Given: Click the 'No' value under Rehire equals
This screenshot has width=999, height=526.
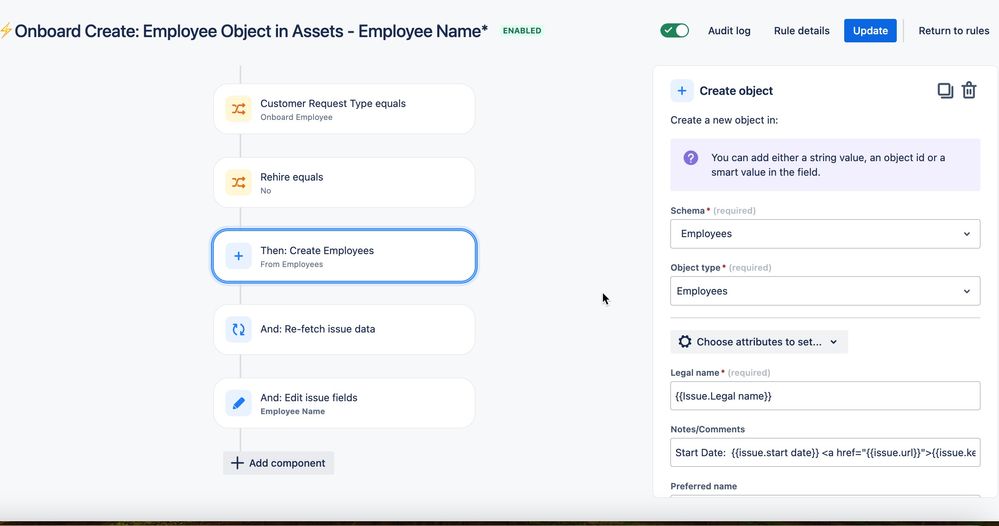Looking at the screenshot, I should pos(266,191).
